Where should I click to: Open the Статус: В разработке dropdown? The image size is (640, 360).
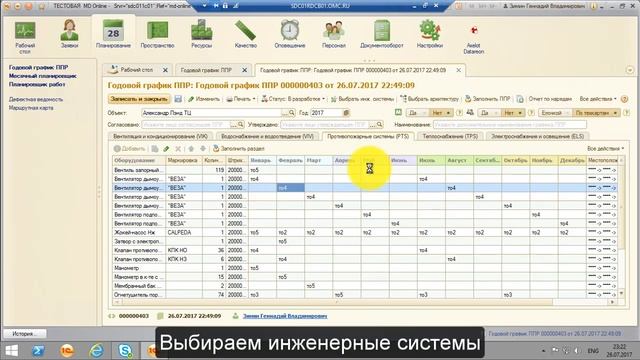(293, 99)
